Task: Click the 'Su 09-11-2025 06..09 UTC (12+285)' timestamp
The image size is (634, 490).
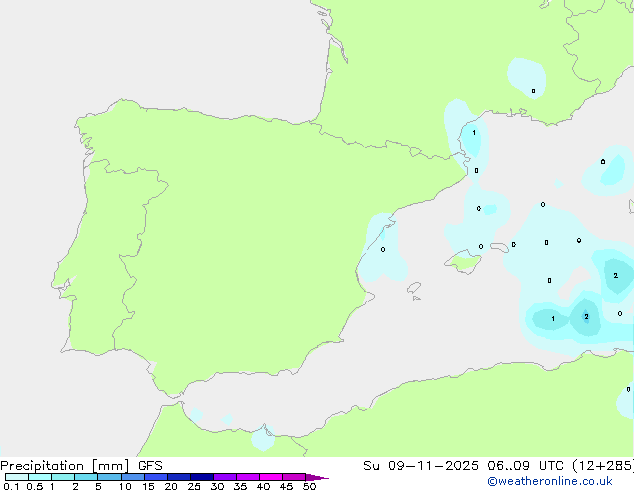Action: click(498, 466)
